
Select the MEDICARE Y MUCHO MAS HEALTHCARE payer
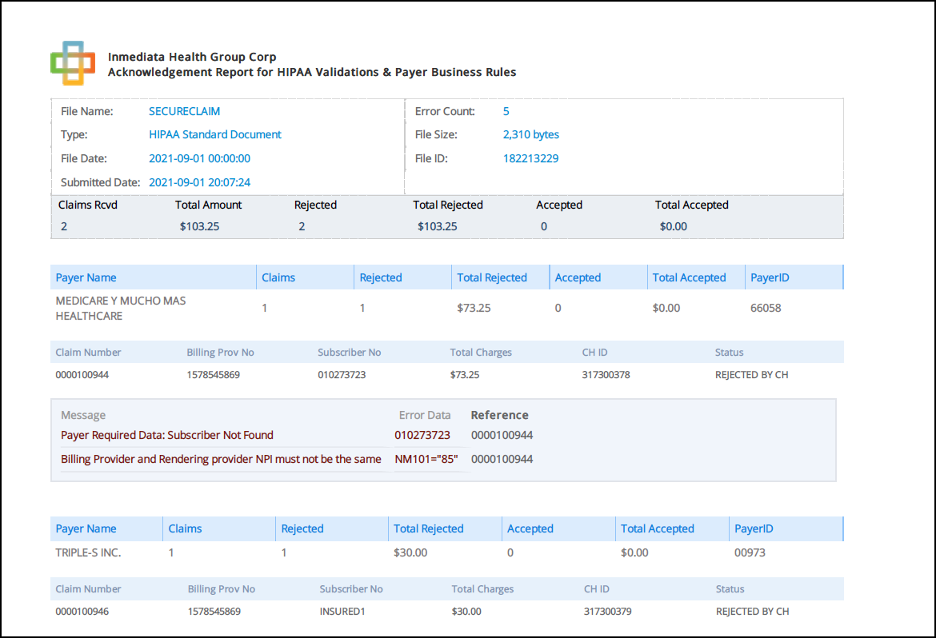[x=120, y=308]
